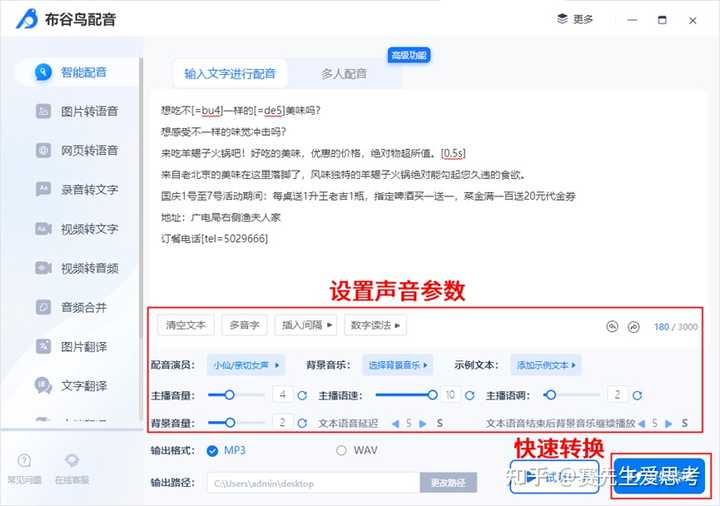The height and width of the screenshot is (506, 720).
Task: Open 智能配音 in the sidebar
Action: (x=77, y=72)
